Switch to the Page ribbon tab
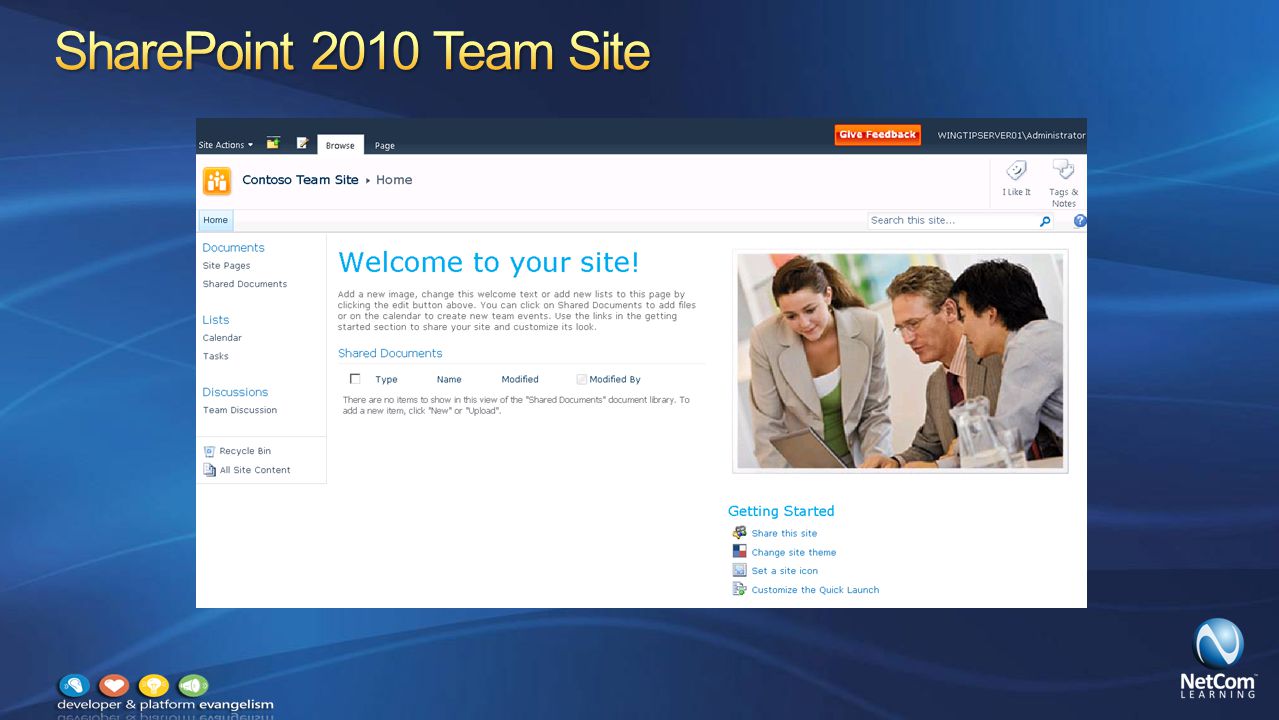The image size is (1279, 720). tap(385, 146)
